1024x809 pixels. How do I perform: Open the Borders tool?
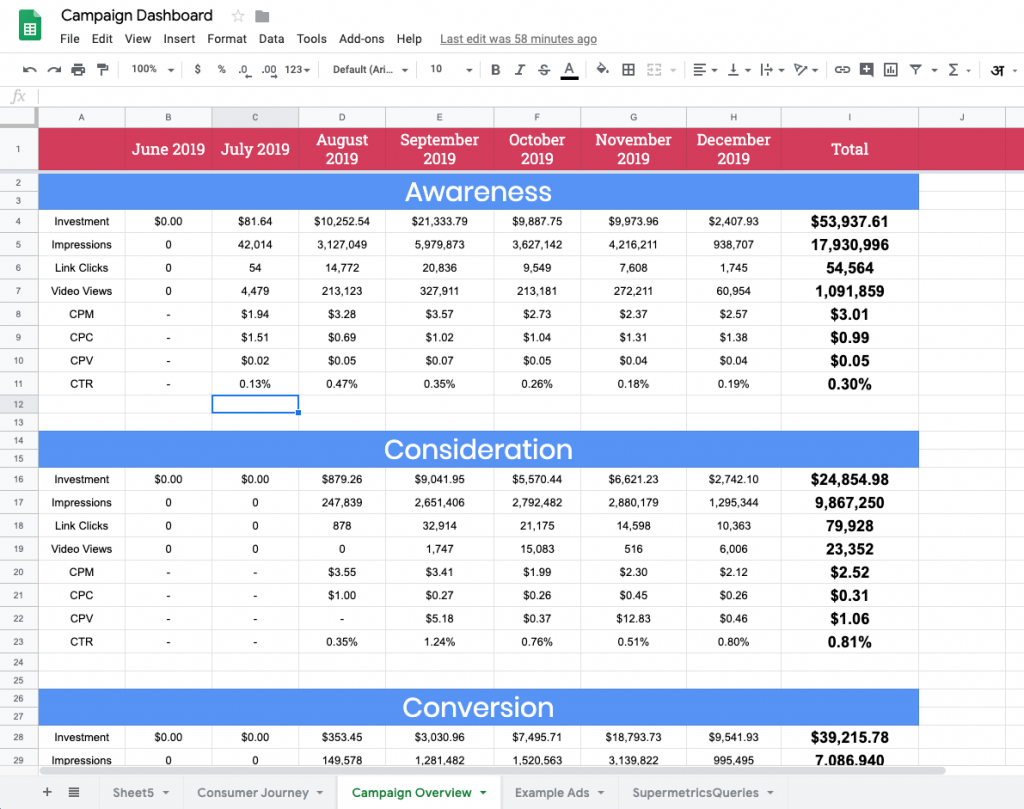click(628, 70)
